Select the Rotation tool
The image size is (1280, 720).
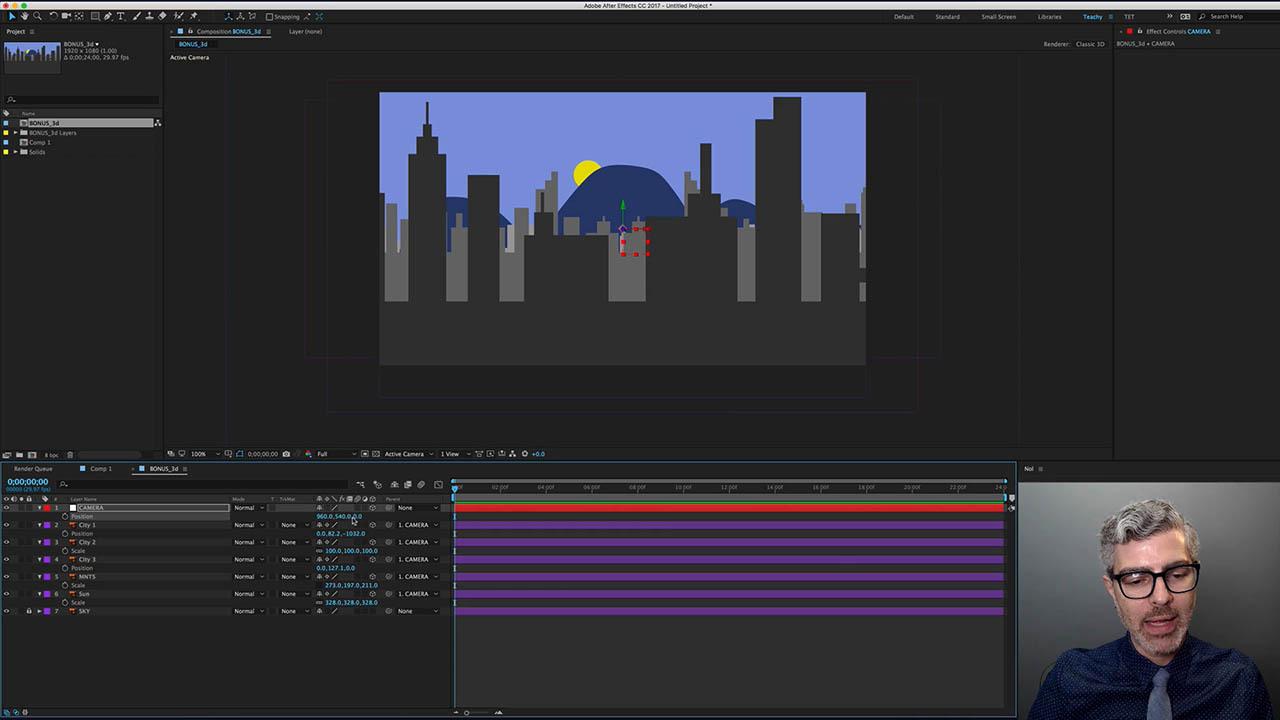coord(53,16)
